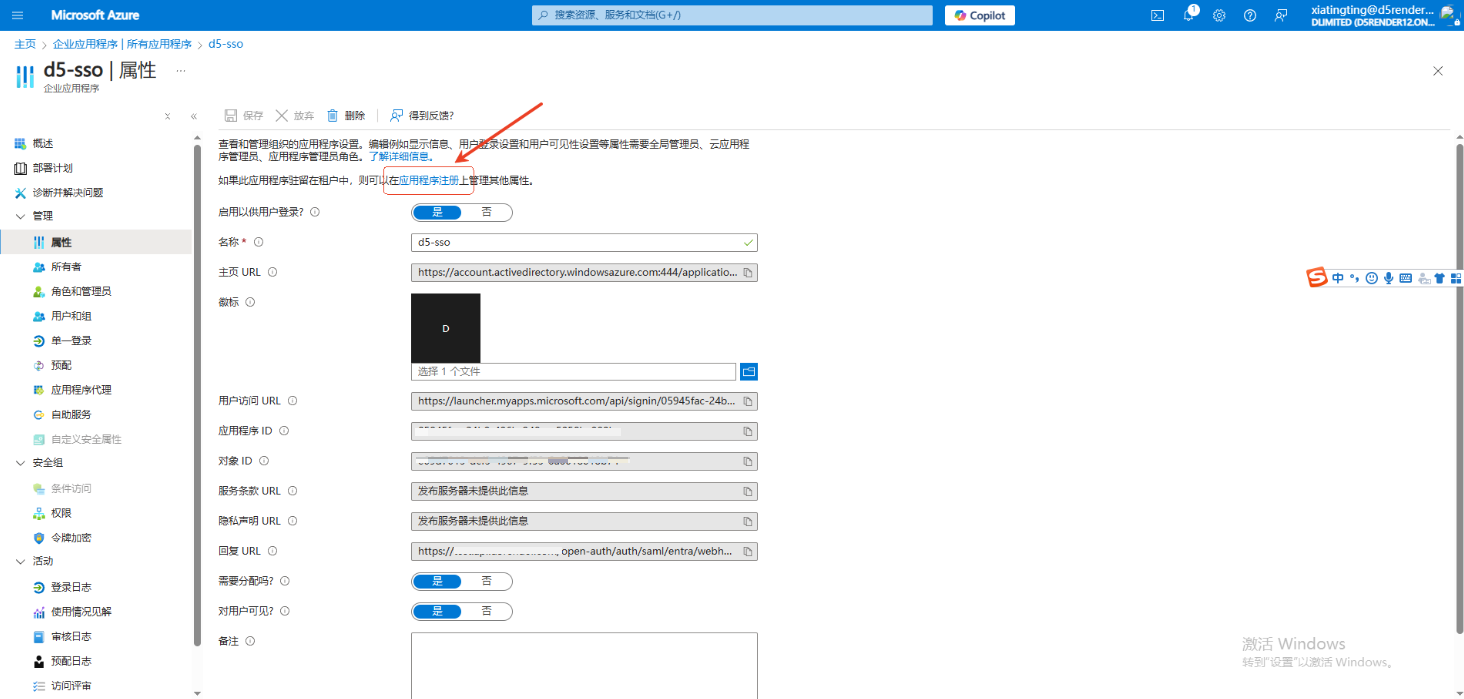Open the more options ellipsis beside 属性
Screen dimensions: 1464x699
pyautogui.click(x=181, y=71)
